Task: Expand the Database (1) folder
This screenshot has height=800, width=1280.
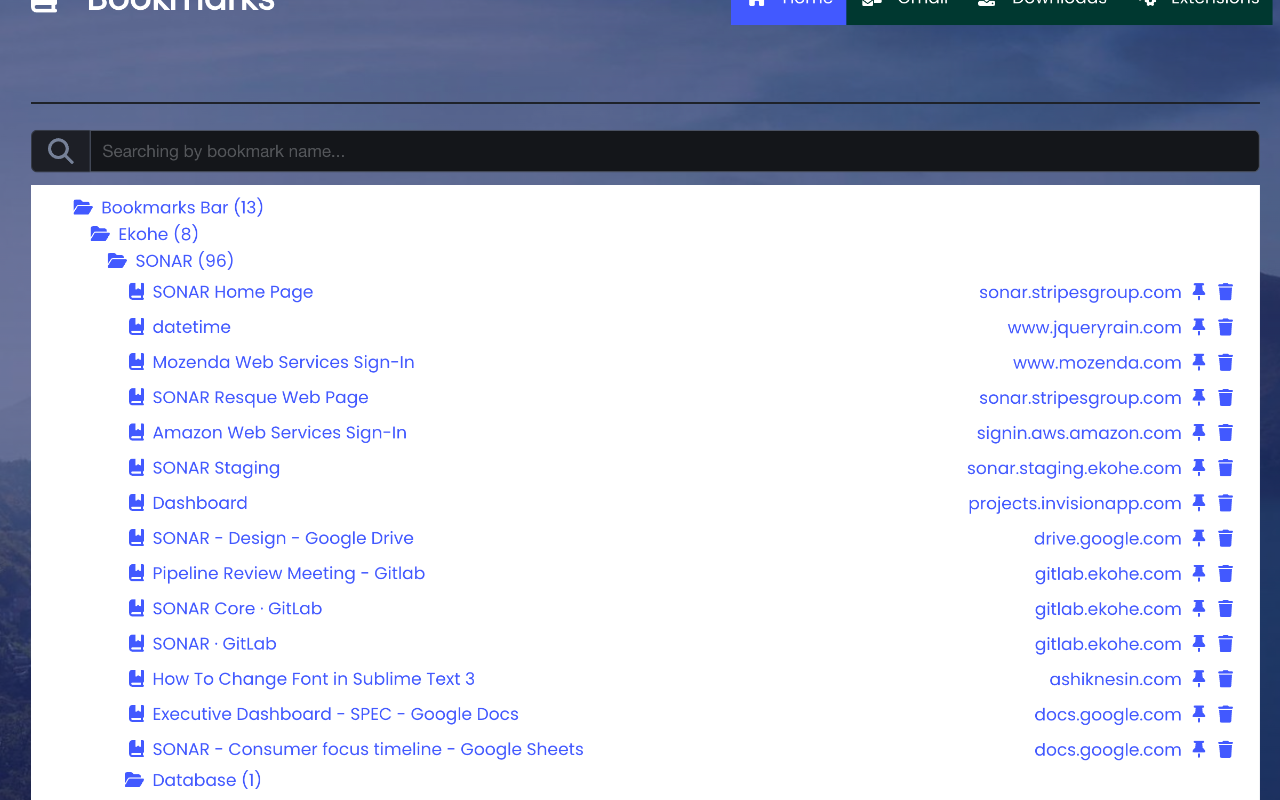Action: click(x=205, y=779)
